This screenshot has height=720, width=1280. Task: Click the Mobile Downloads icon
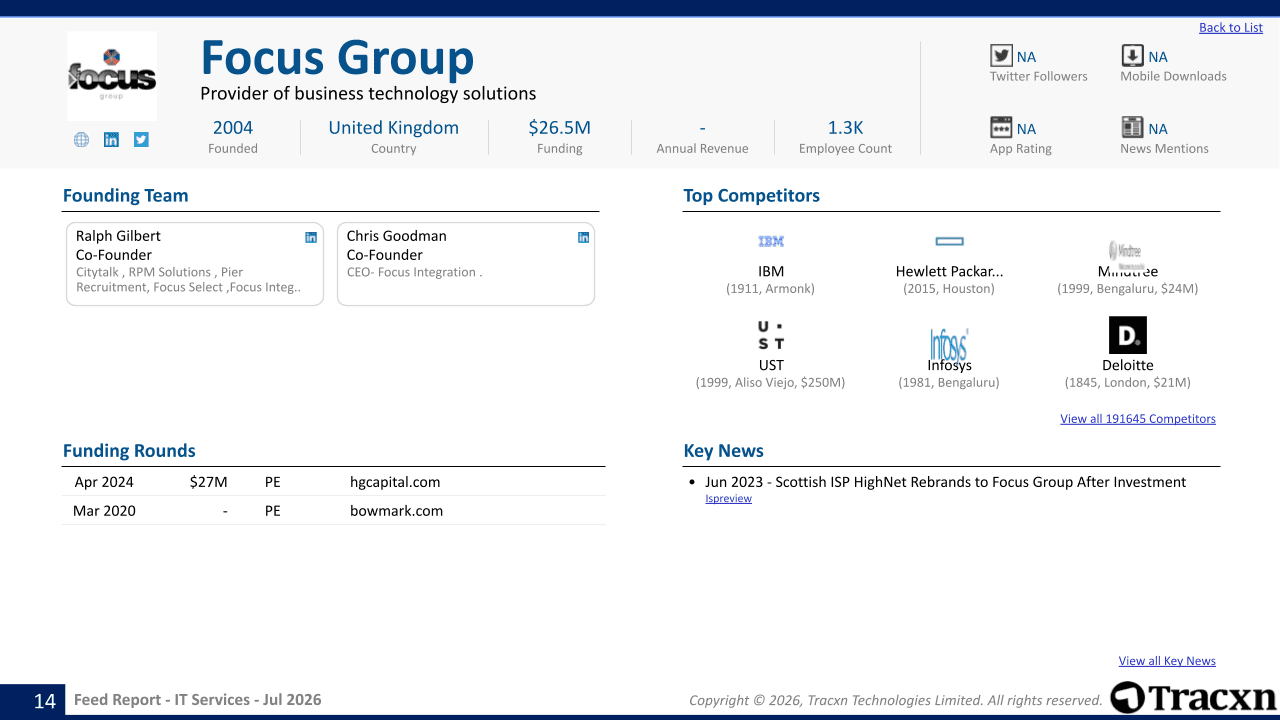[x=1132, y=56]
